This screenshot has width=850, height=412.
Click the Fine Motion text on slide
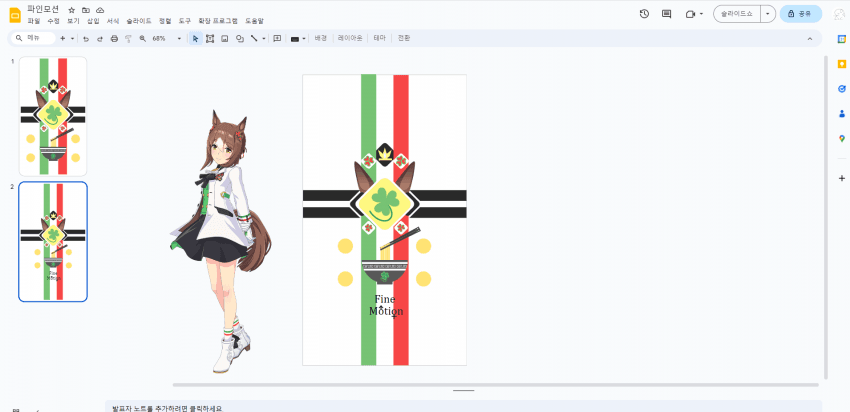pyautogui.click(x=386, y=305)
